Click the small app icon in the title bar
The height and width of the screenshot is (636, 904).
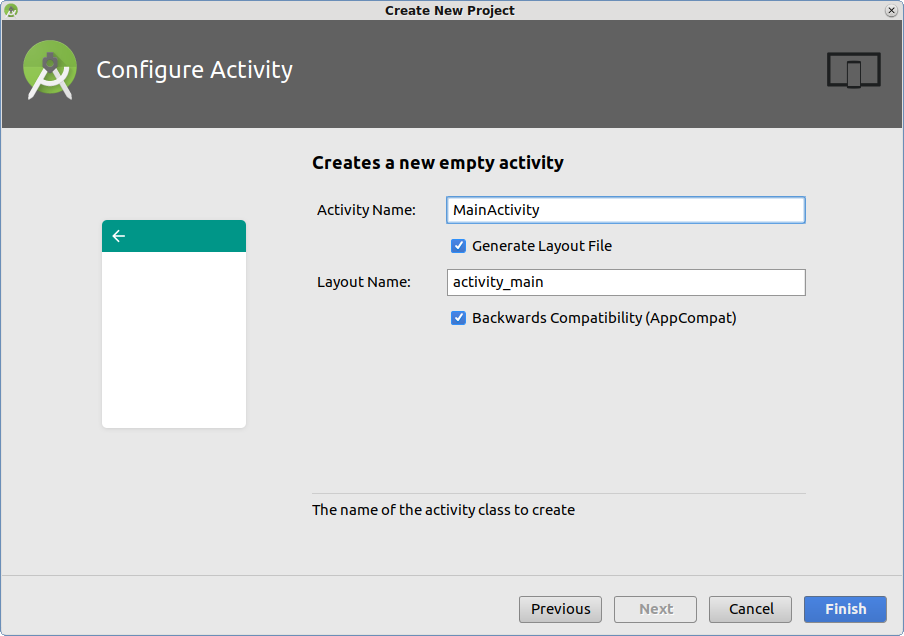click(13, 10)
